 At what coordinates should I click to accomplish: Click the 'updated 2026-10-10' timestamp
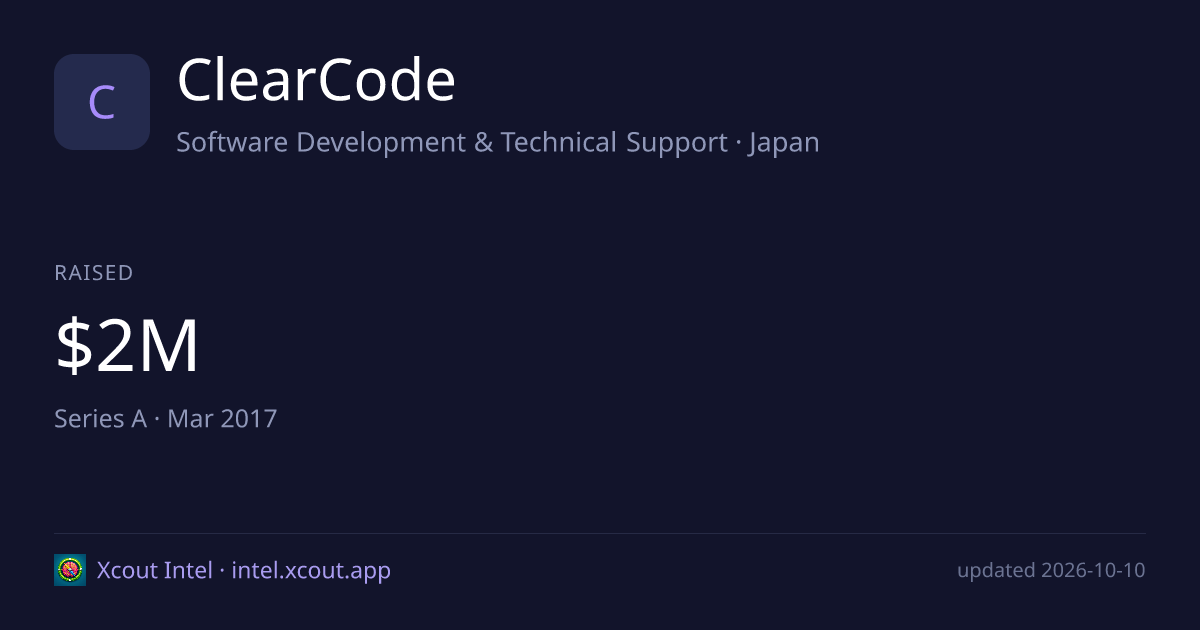coord(1051,571)
